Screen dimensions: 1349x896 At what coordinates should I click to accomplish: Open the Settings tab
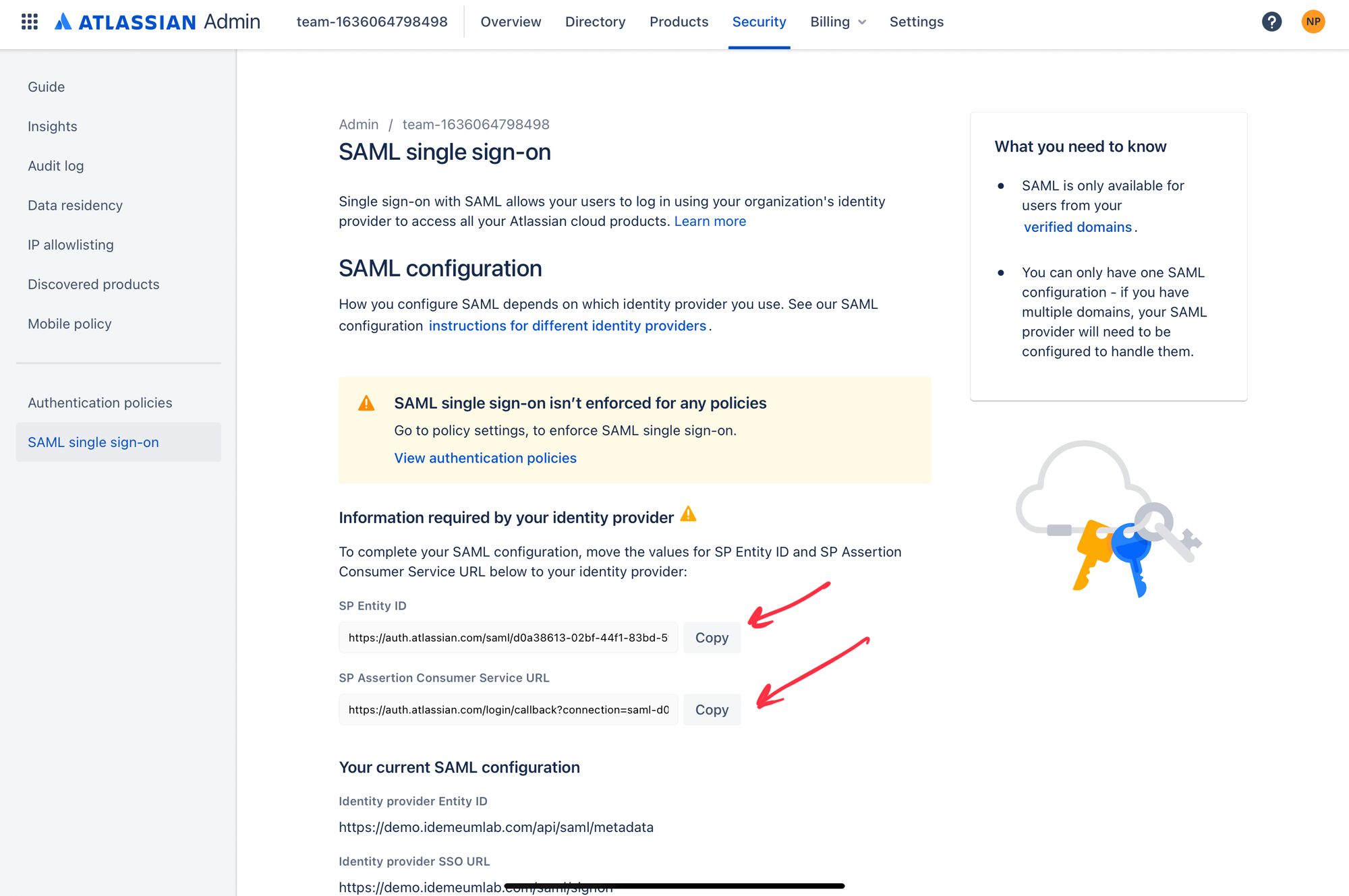(x=916, y=22)
